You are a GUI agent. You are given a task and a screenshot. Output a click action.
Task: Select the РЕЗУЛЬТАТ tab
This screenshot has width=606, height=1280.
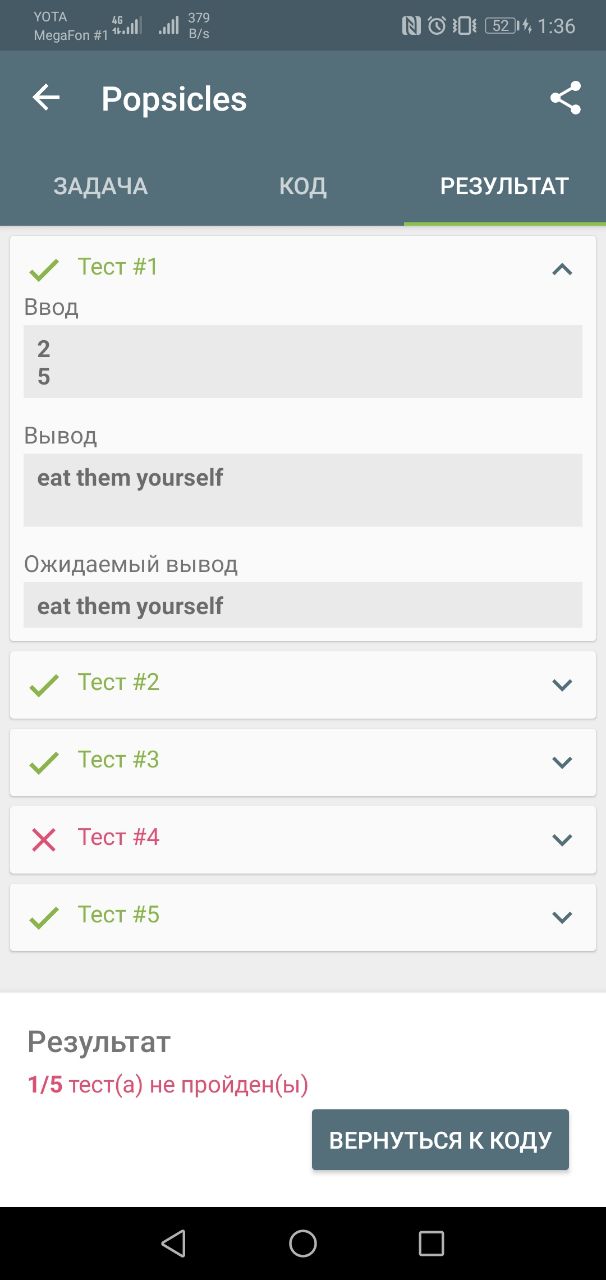click(505, 186)
